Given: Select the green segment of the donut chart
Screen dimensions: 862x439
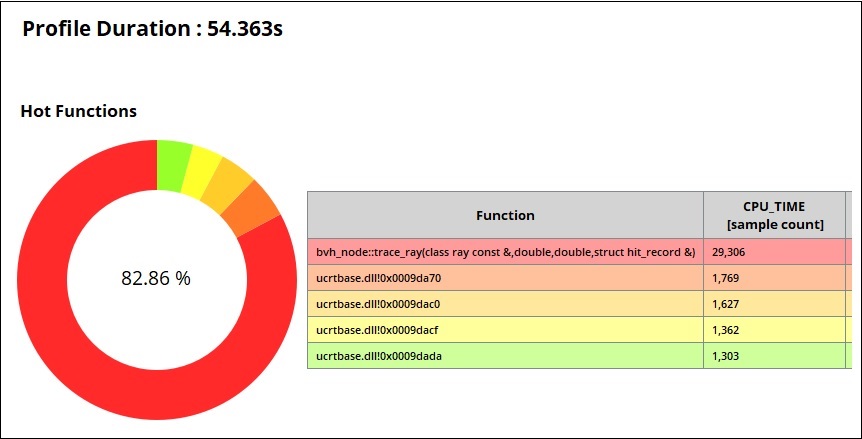Looking at the screenshot, I should (173, 162).
